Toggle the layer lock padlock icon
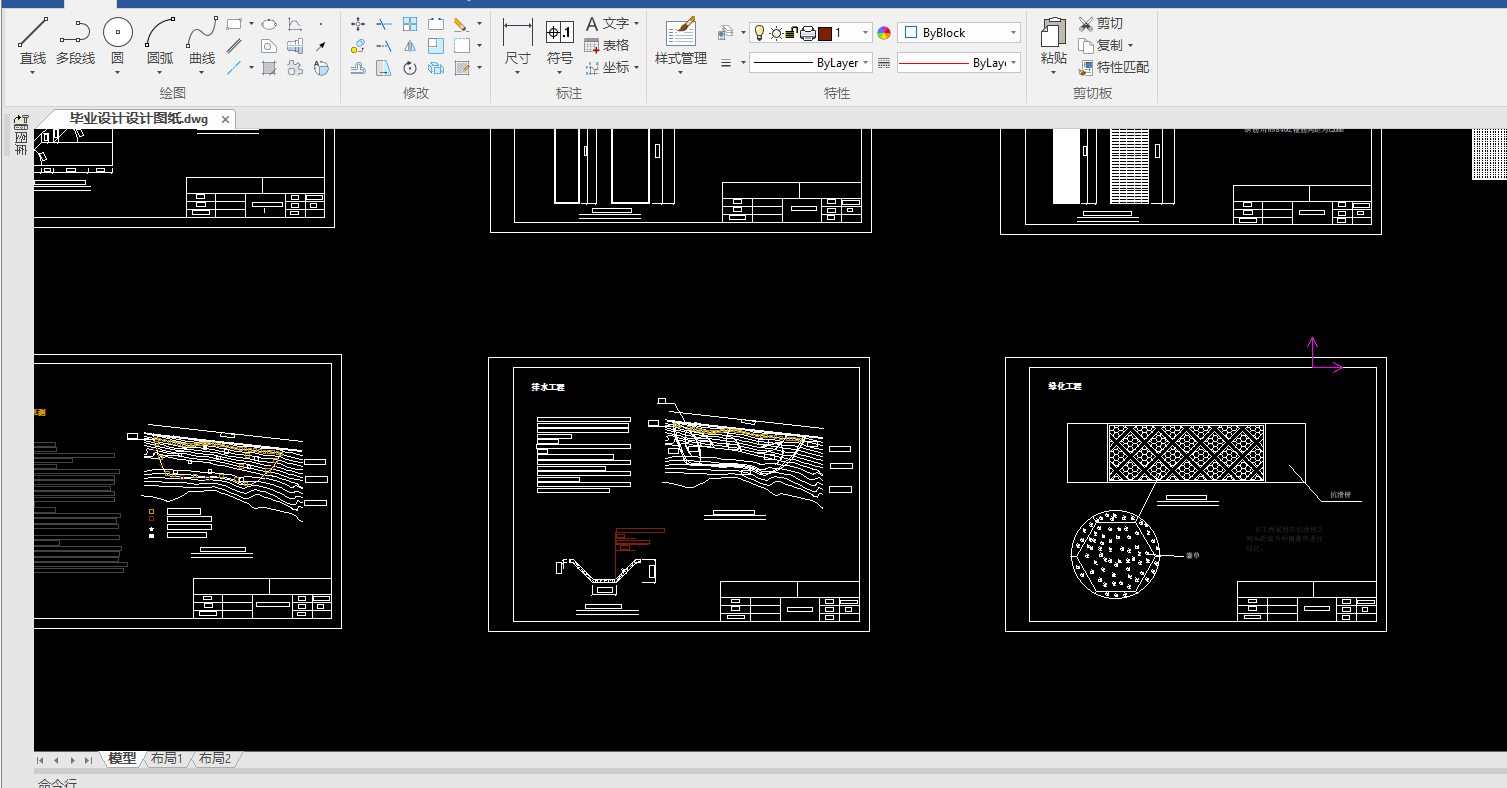Viewport: 1507px width, 788px height. tap(791, 33)
